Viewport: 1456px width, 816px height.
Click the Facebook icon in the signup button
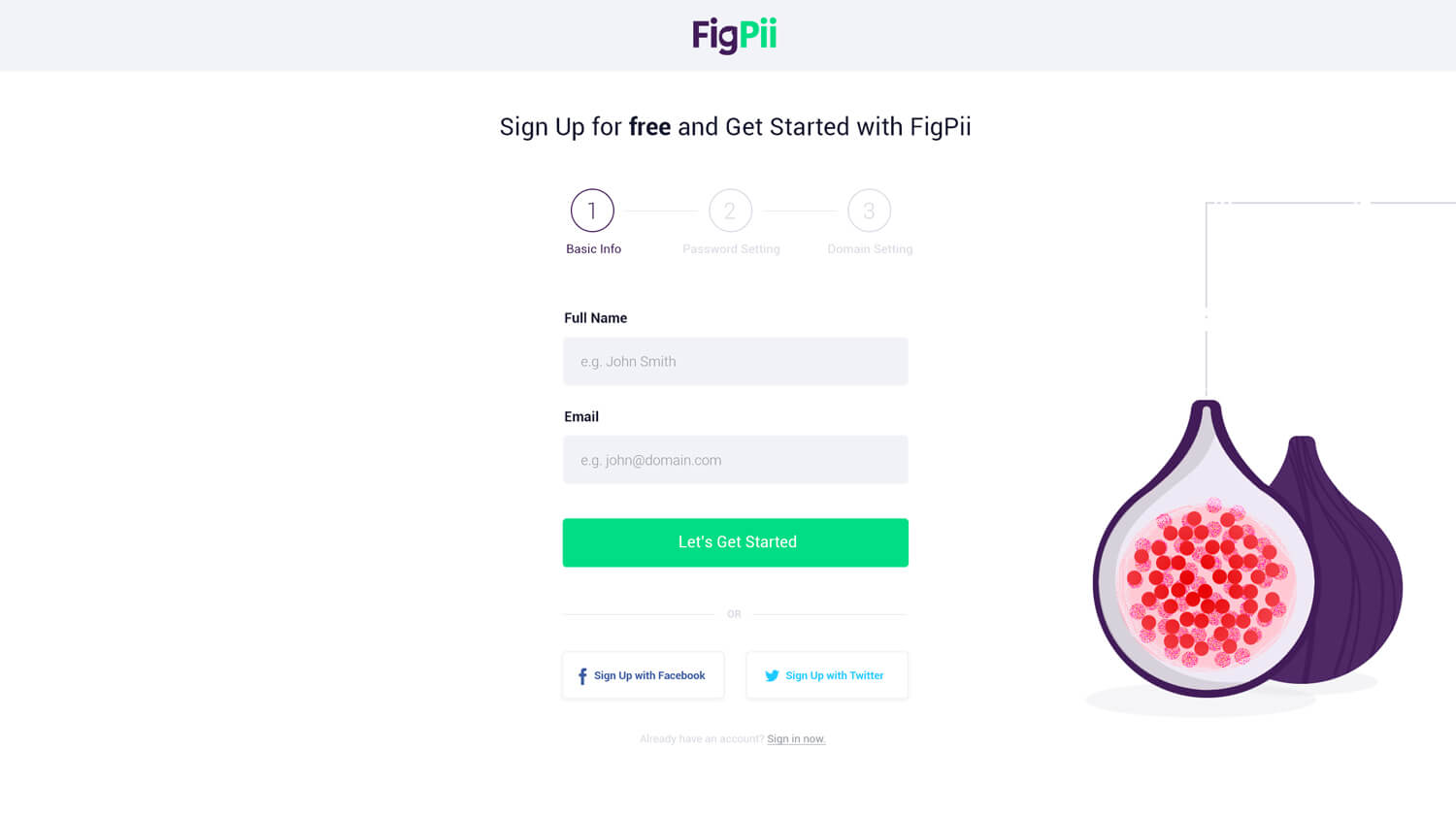click(582, 676)
